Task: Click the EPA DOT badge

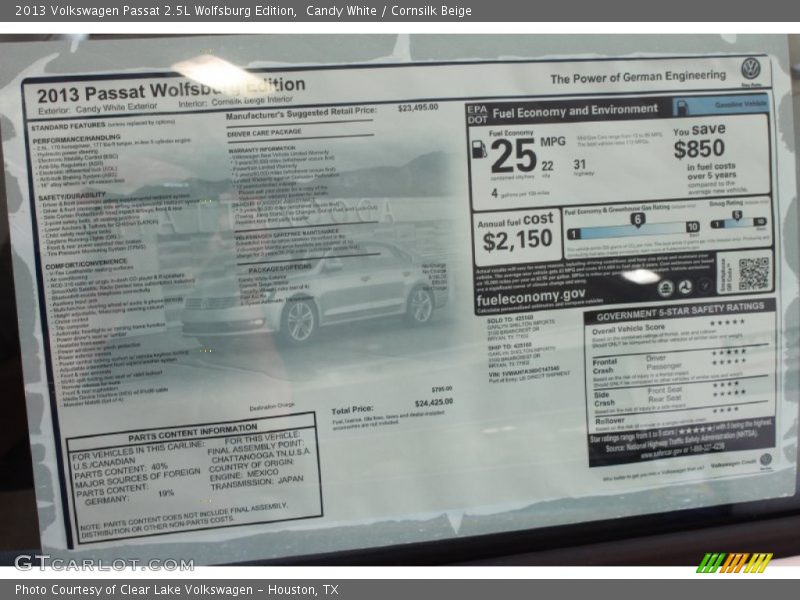Action: click(477, 115)
